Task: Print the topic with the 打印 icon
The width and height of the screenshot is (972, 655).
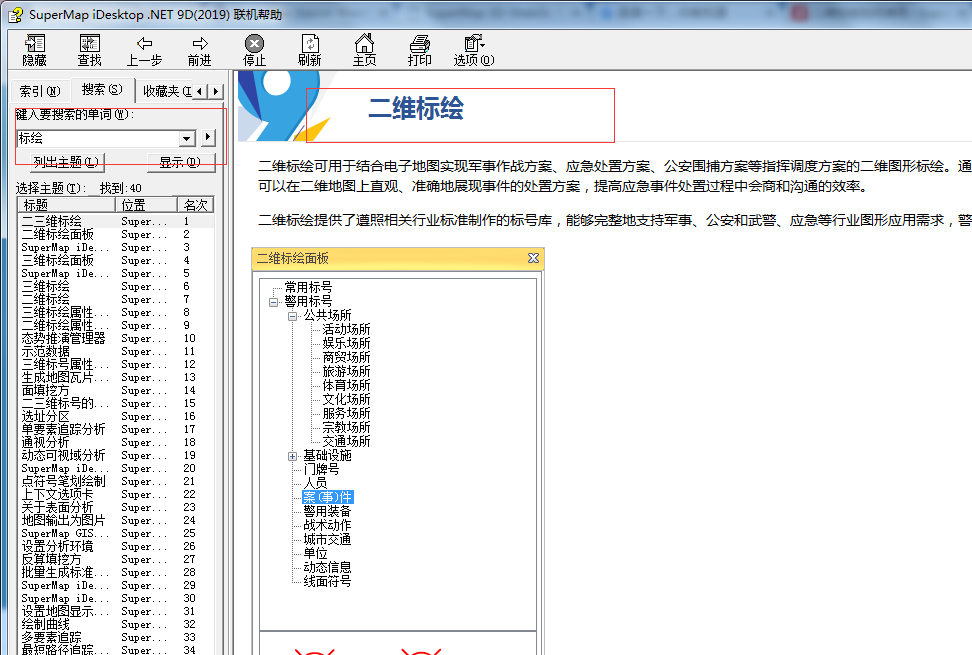Action: [x=420, y=50]
